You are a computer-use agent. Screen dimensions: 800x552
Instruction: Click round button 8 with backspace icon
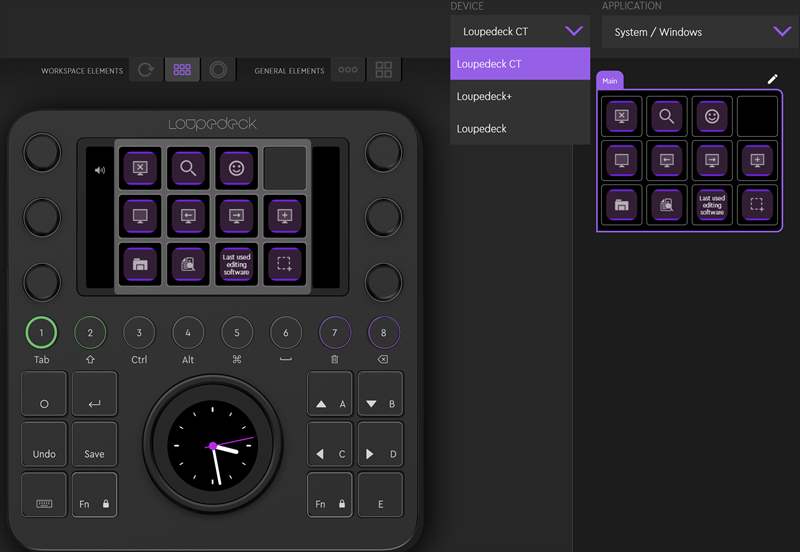[384, 333]
